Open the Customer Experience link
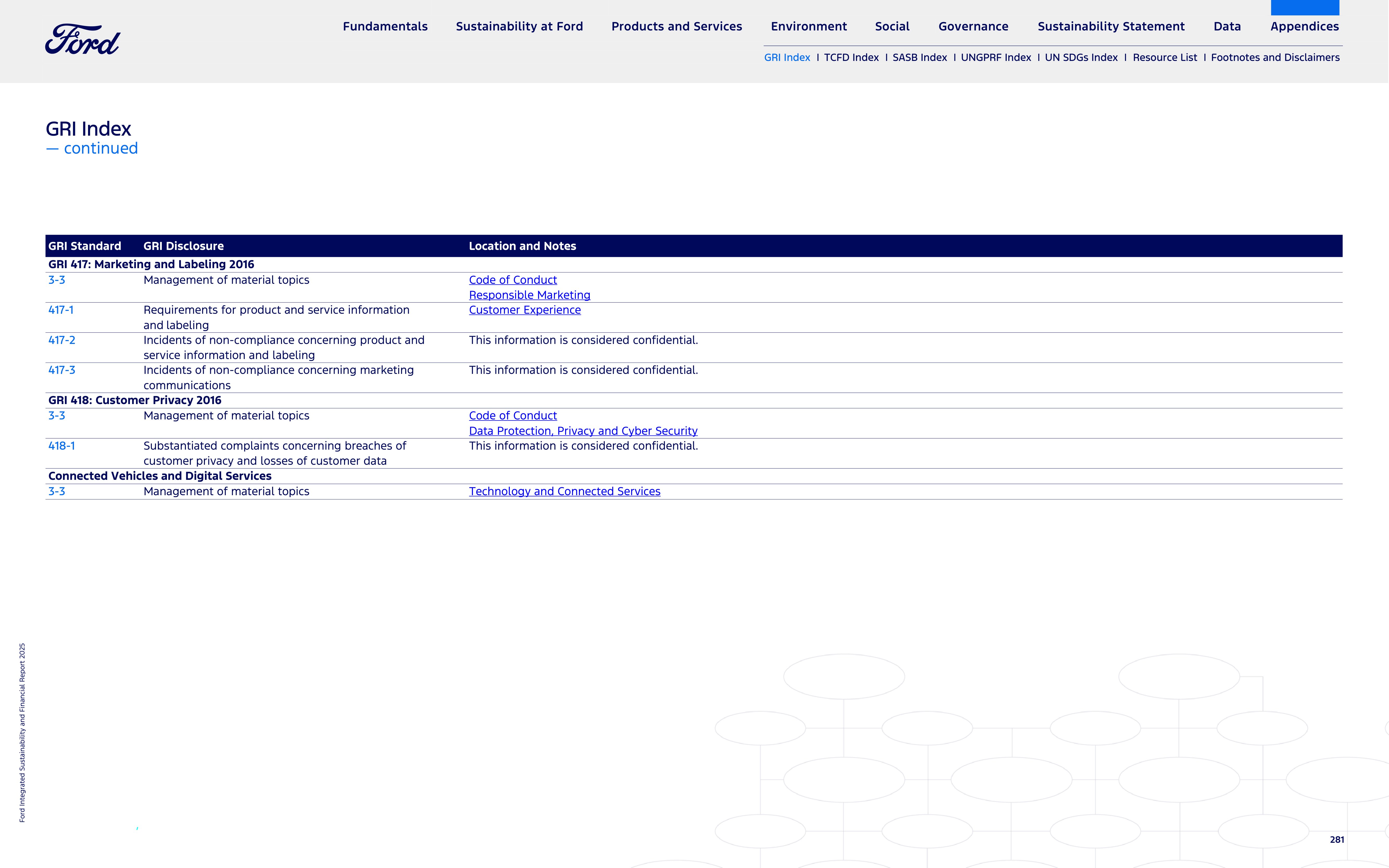Image resolution: width=1389 pixels, height=868 pixels. (525, 310)
